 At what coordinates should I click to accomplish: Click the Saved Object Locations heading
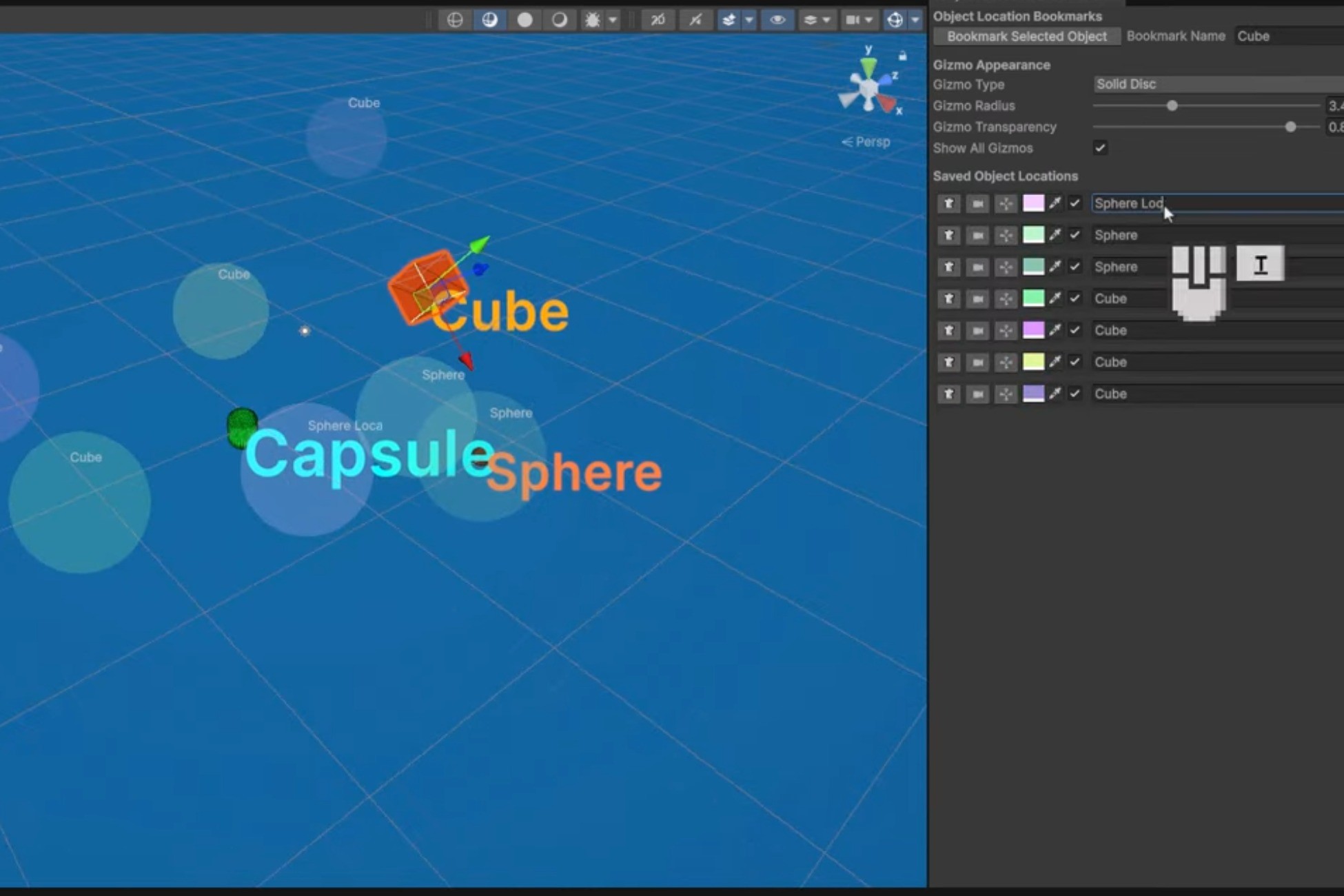click(1005, 176)
